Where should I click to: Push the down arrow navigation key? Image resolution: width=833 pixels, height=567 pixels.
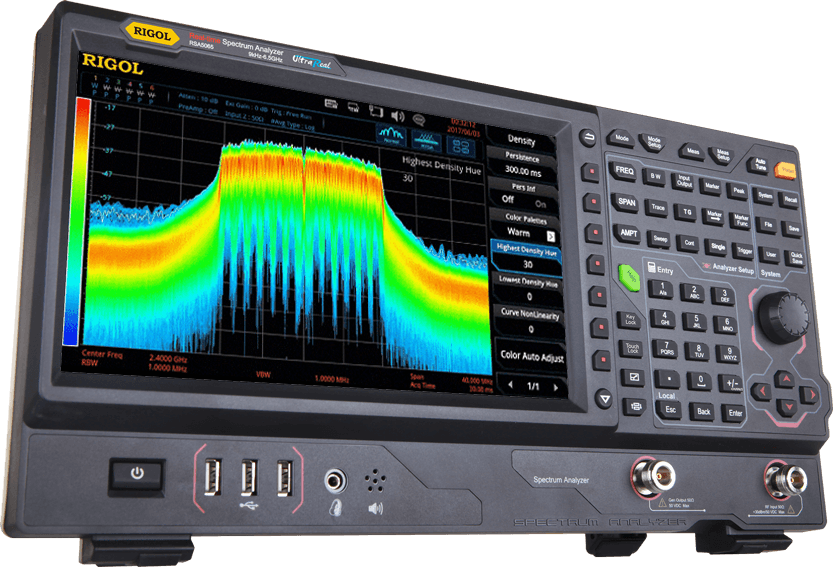pos(787,407)
